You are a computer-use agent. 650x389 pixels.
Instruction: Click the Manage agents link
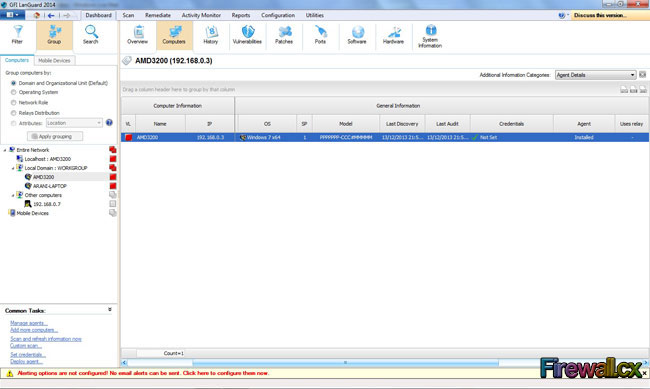(29, 323)
